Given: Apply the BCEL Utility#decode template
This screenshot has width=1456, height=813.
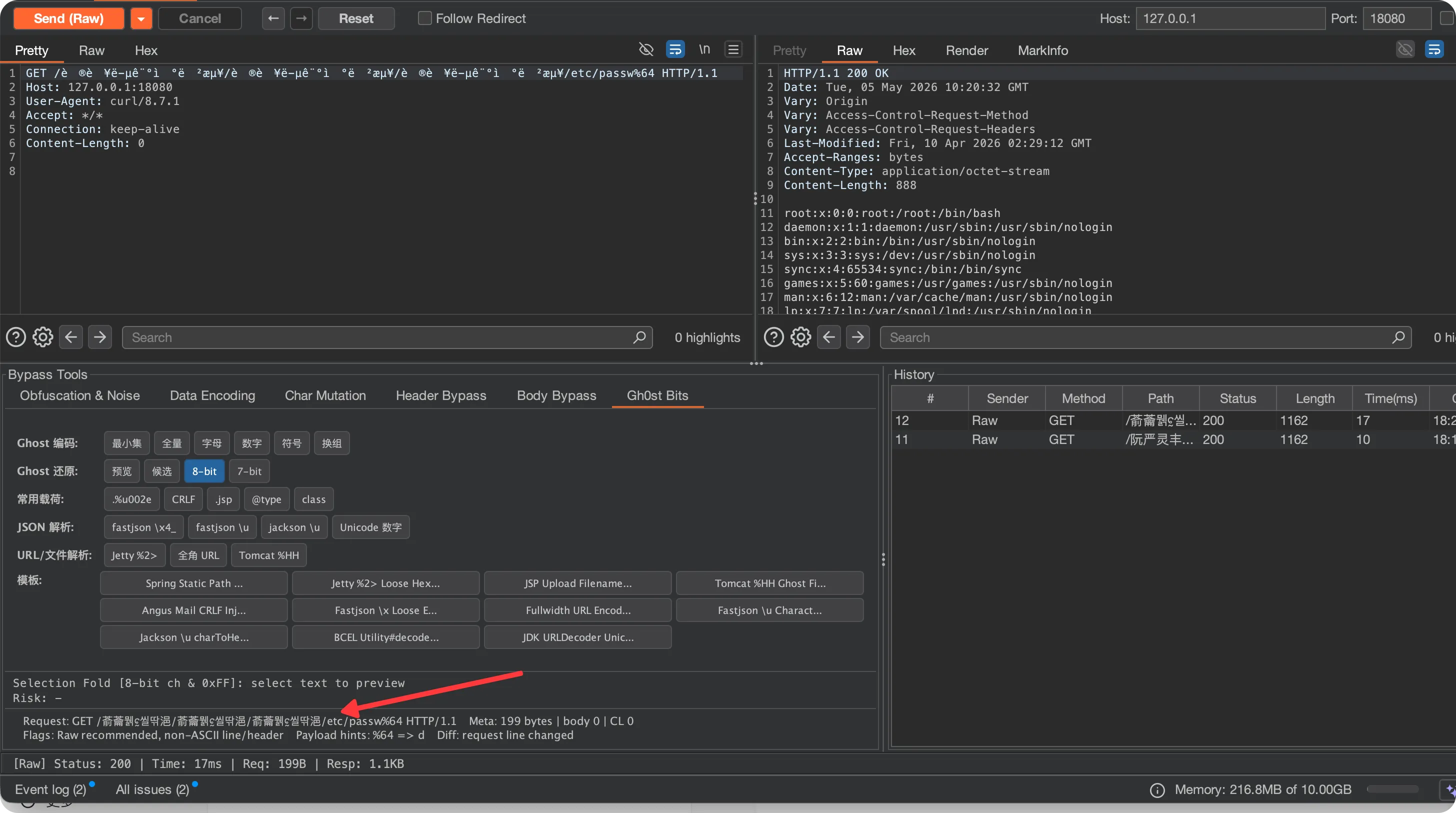Looking at the screenshot, I should coord(386,637).
